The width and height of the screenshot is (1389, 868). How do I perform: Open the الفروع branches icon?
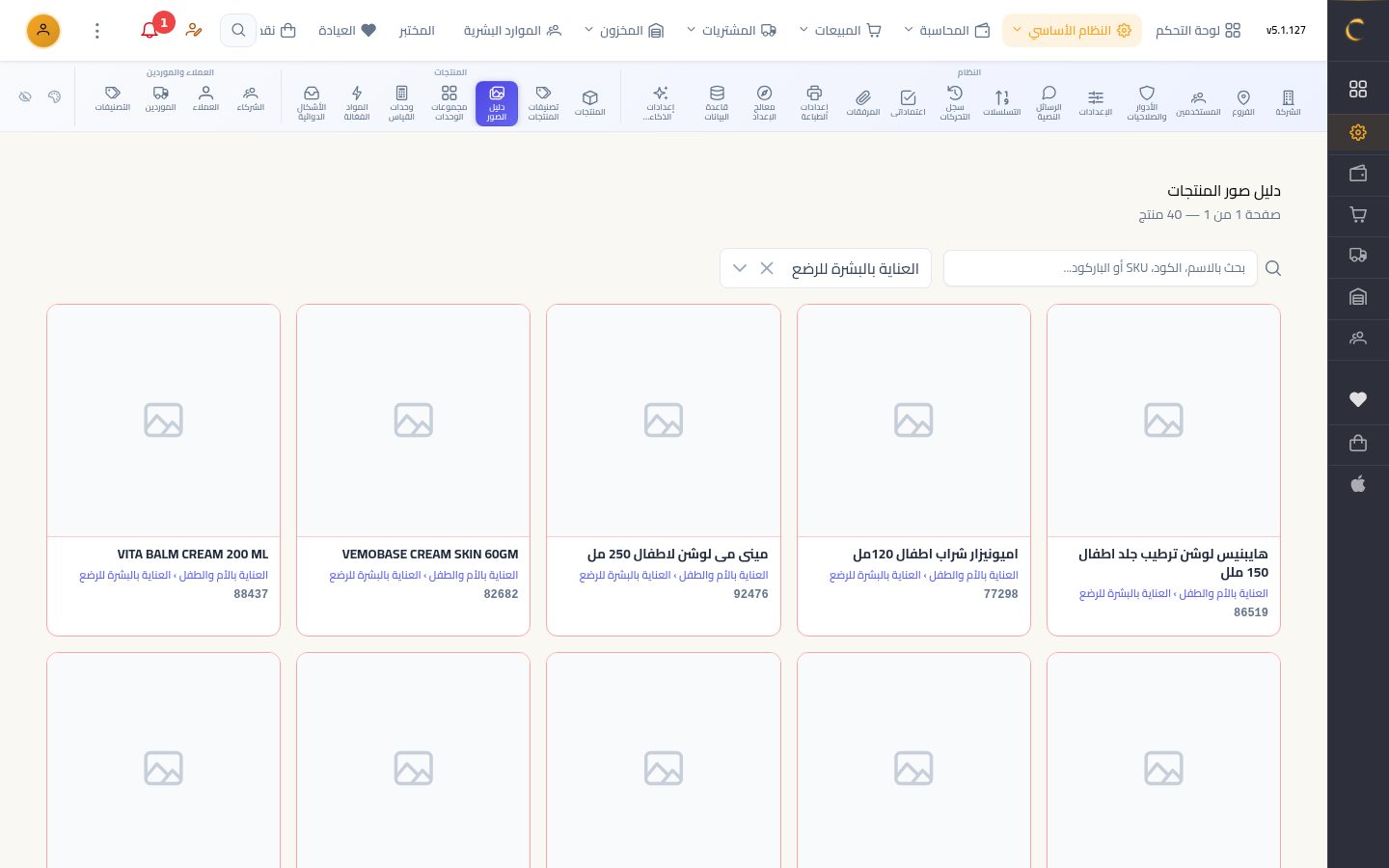[x=1243, y=102]
